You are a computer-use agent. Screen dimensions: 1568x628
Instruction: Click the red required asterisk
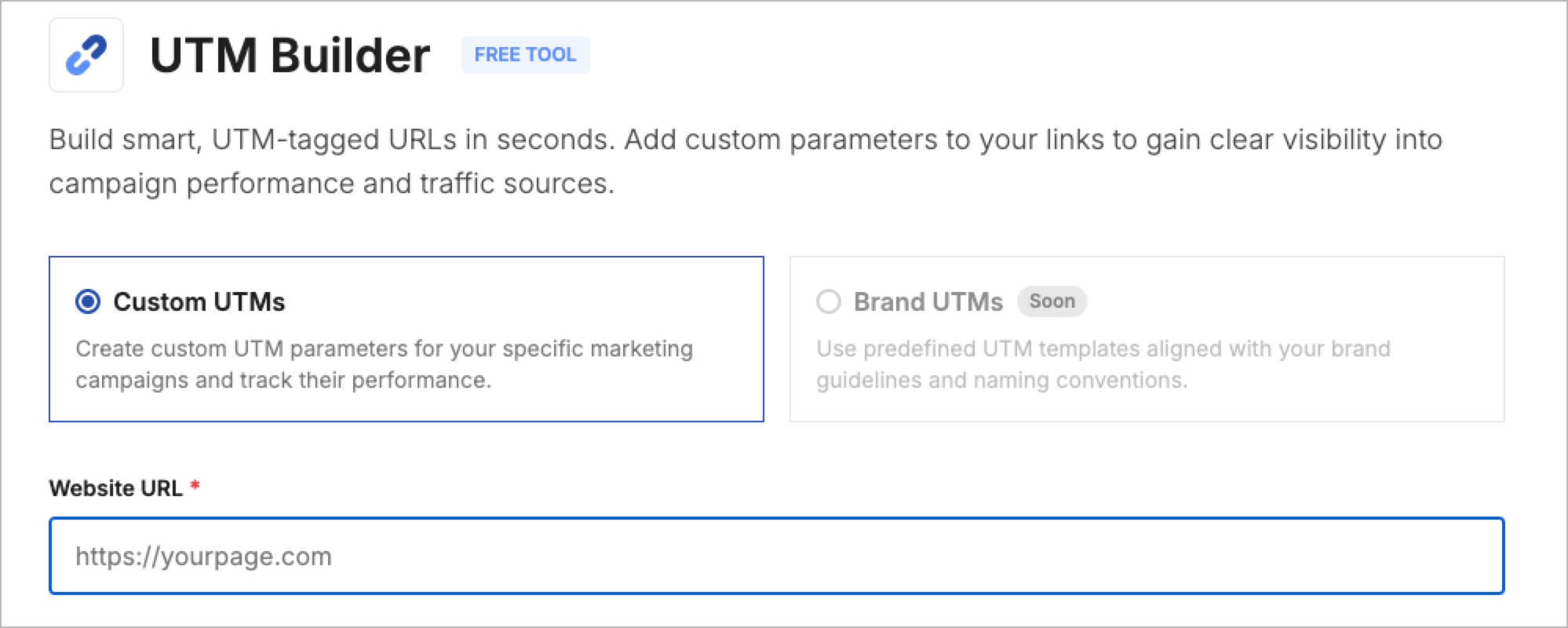click(195, 487)
